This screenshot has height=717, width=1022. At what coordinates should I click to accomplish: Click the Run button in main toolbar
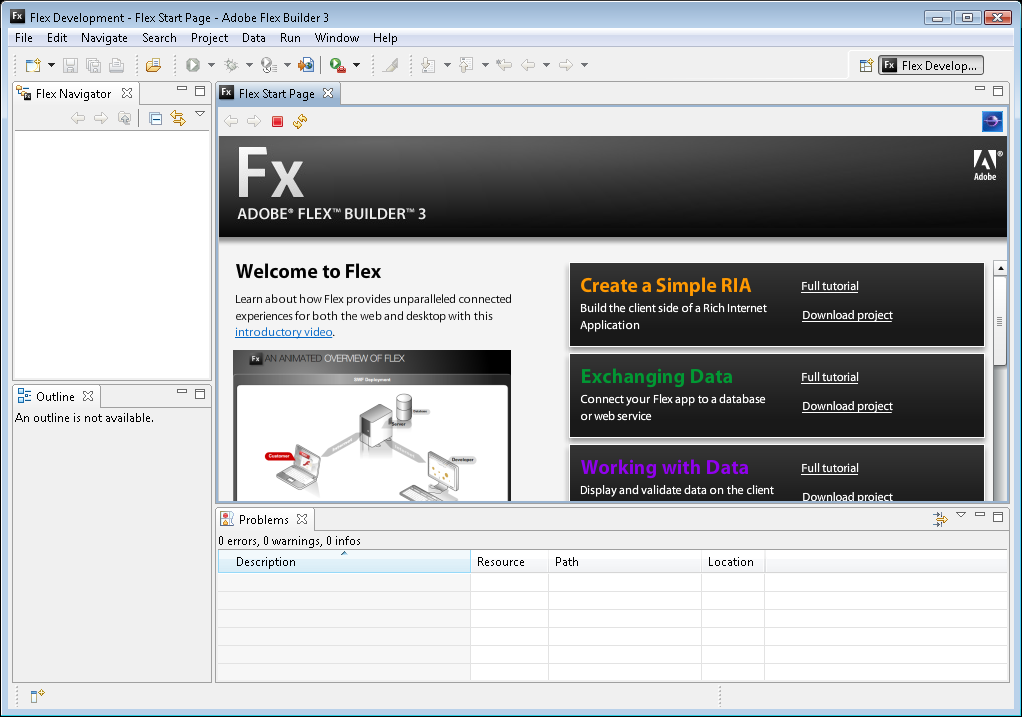193,65
